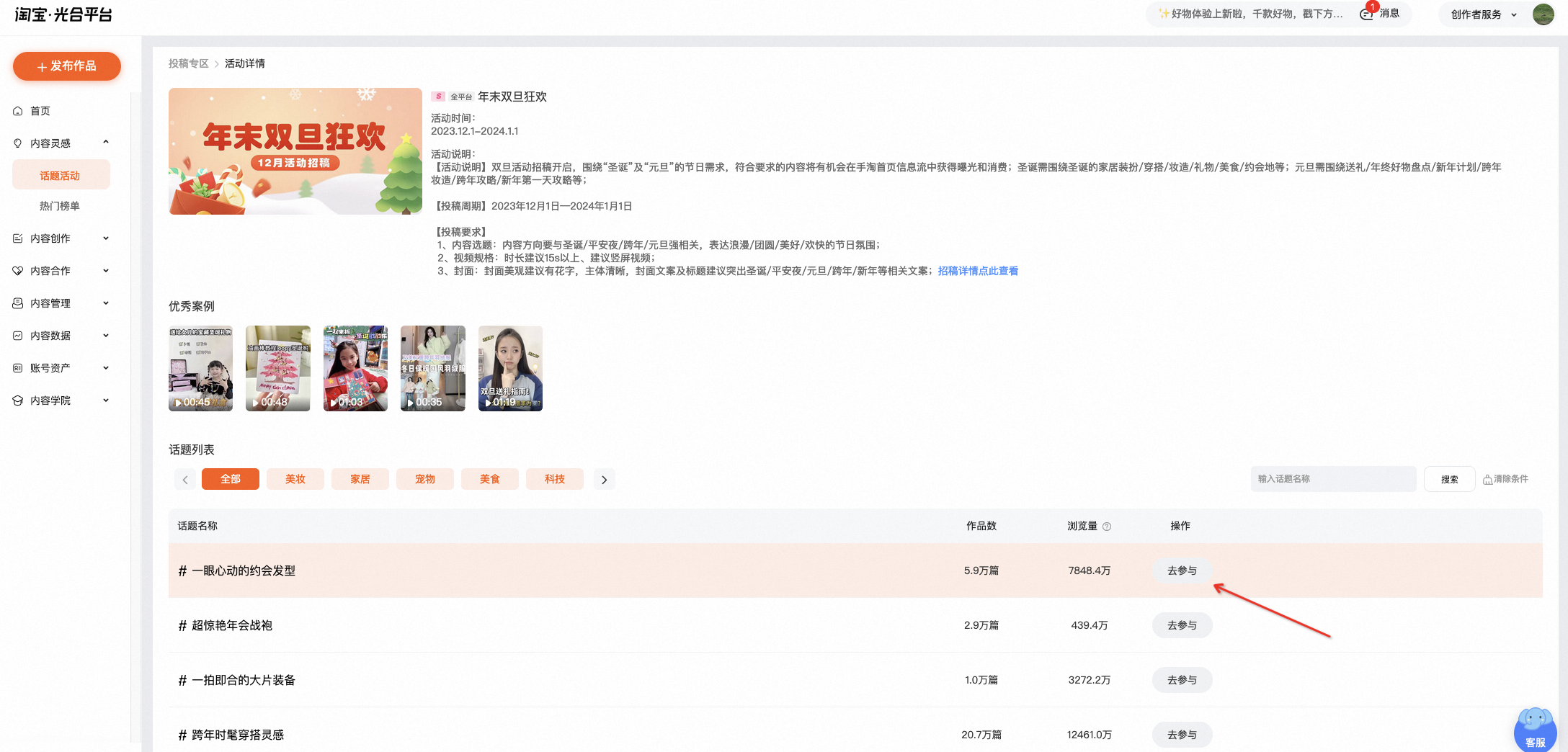Screen dimensions: 1568x752
Task: Expand the 内容数据 section arrow
Action: point(106,336)
